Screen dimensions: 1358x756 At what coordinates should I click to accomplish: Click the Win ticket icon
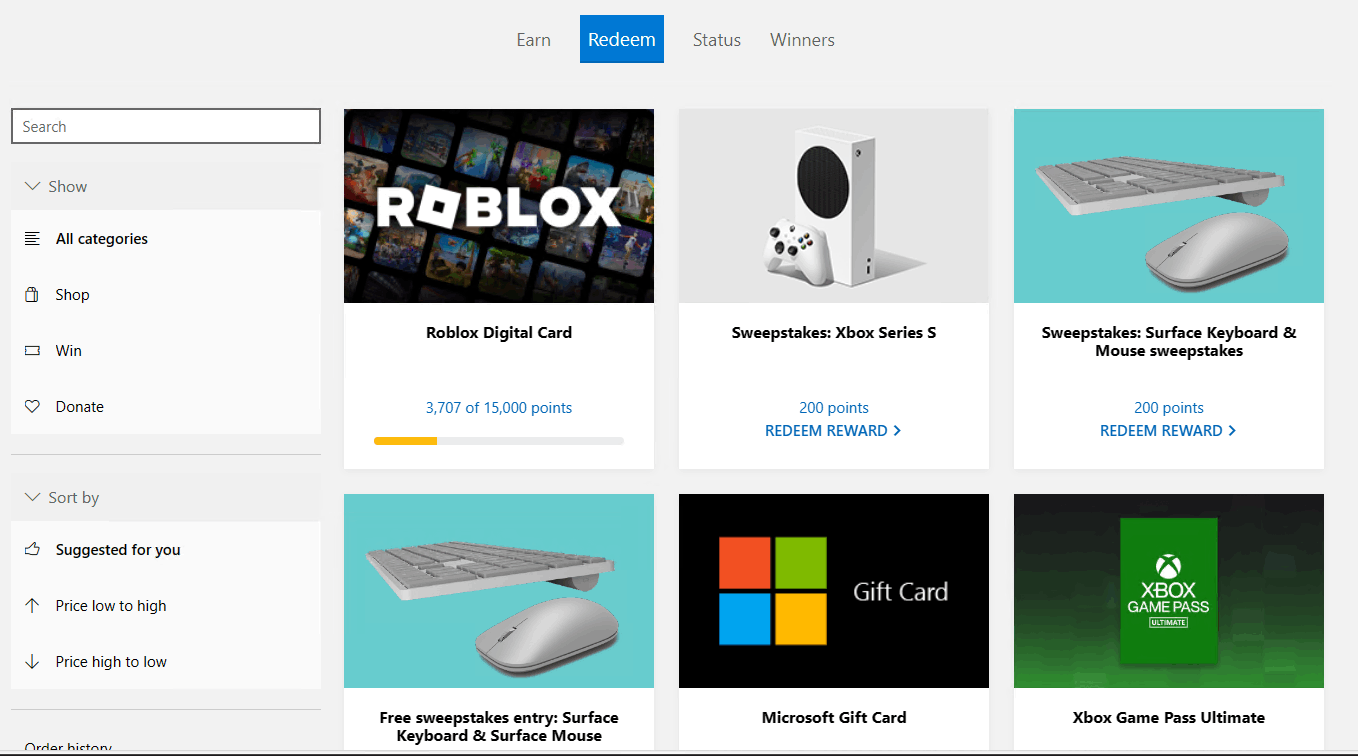click(32, 351)
